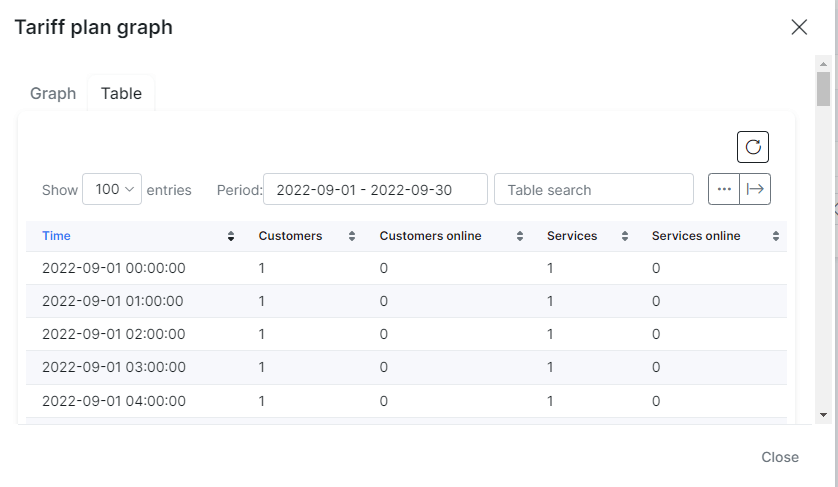
Task: Click the refresh table icon
Action: (x=752, y=146)
